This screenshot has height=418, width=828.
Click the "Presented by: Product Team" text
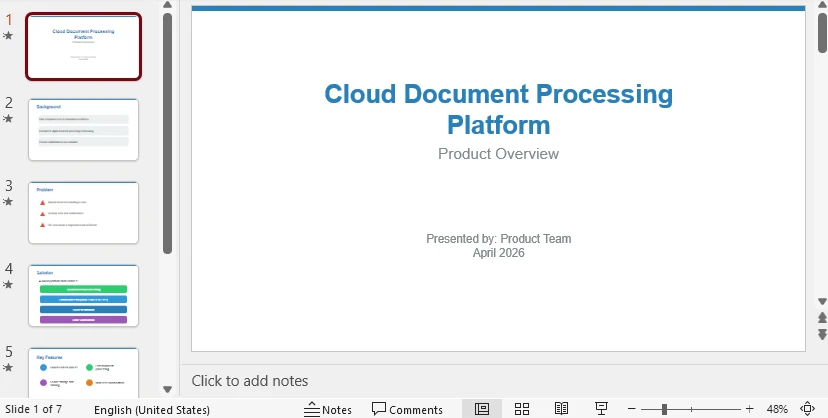(x=498, y=239)
